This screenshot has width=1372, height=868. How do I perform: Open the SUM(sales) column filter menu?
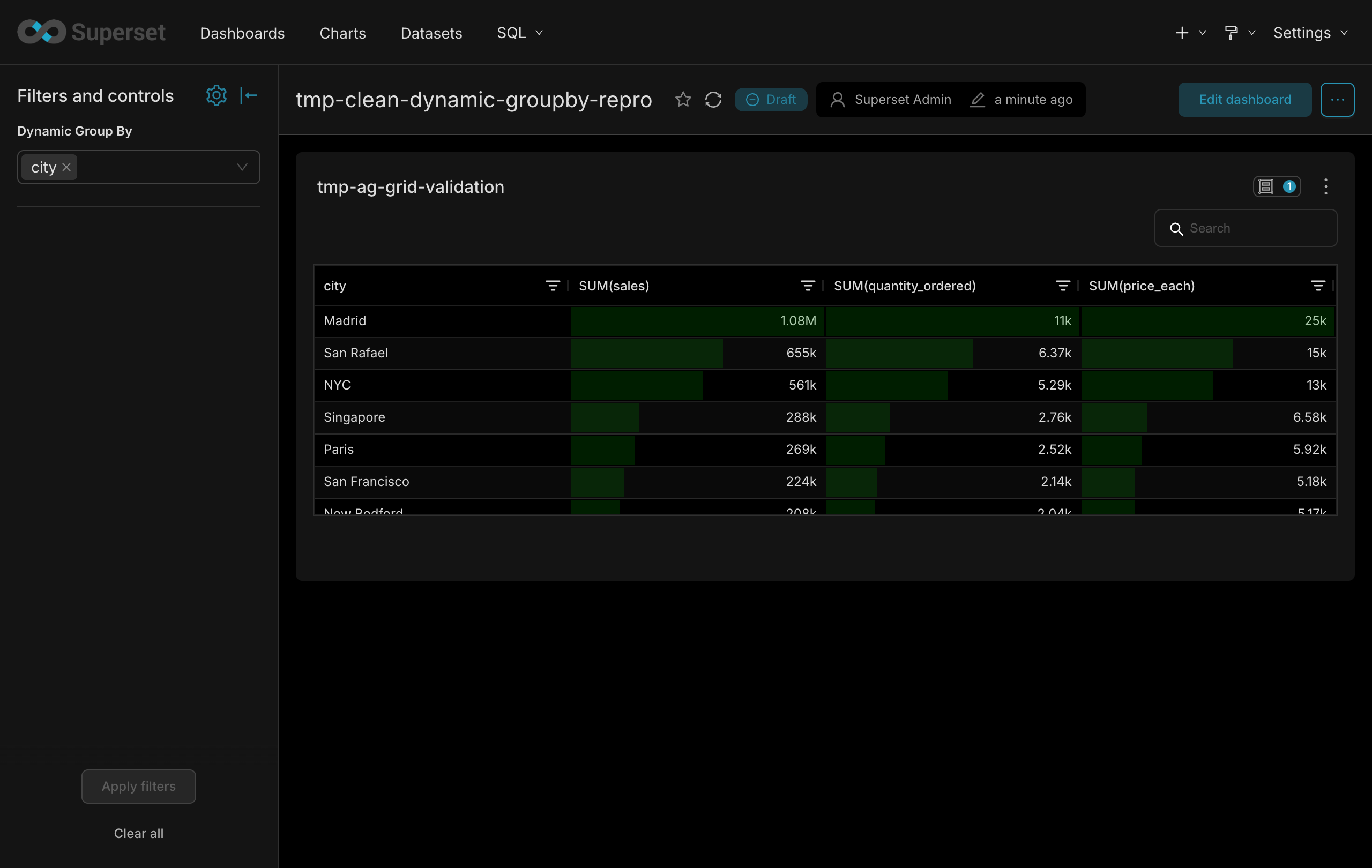807,286
